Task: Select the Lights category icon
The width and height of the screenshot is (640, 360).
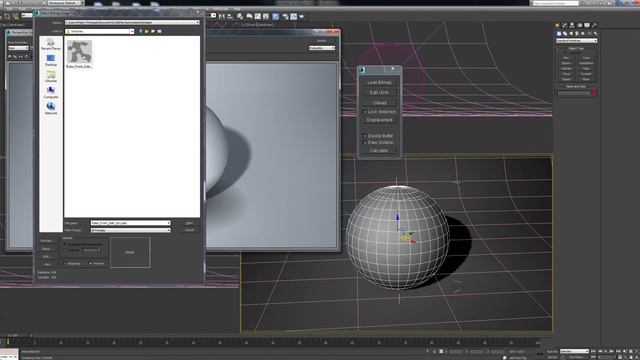Action: [571, 33]
